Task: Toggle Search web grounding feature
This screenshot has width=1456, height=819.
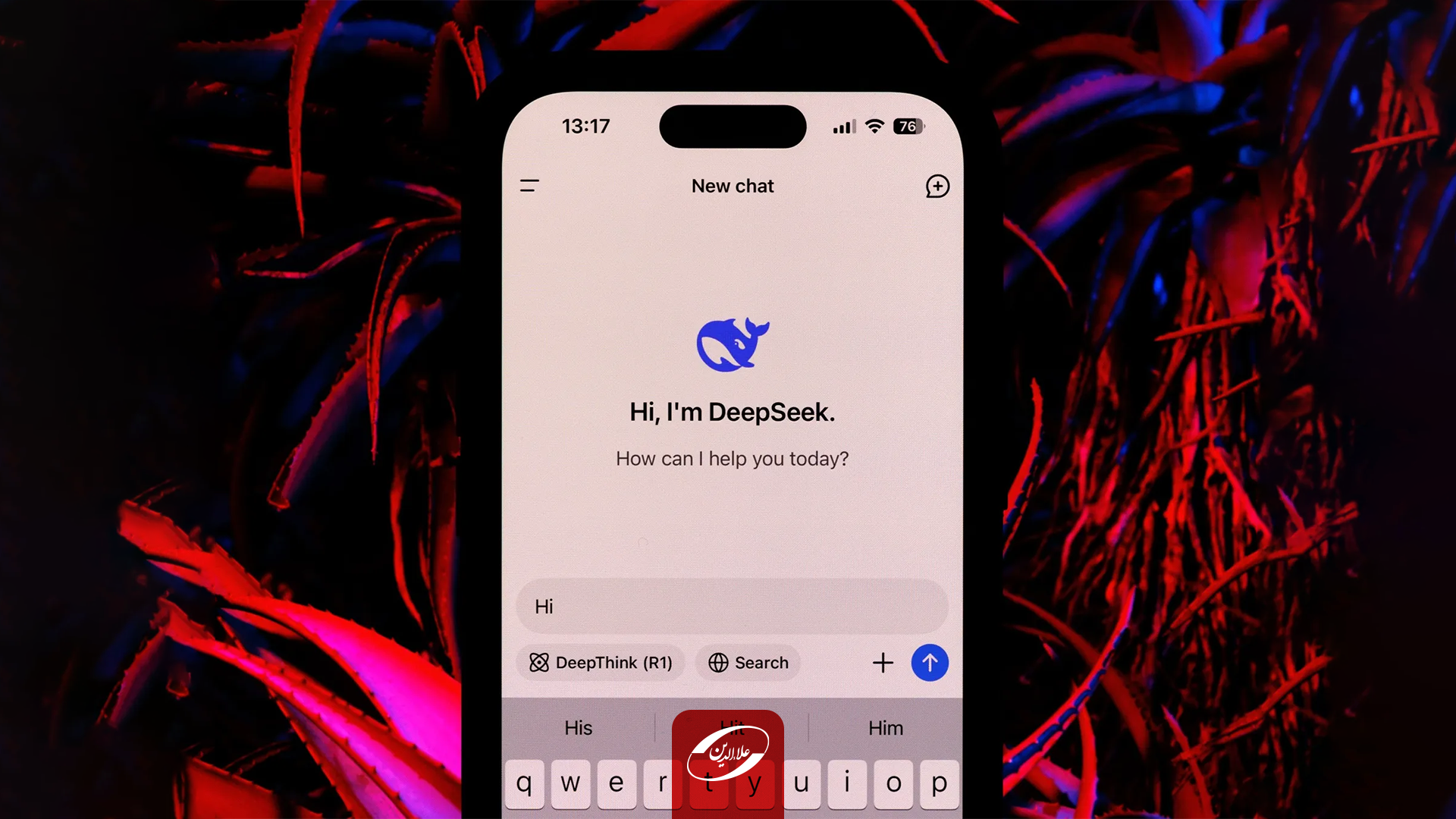Action: click(x=748, y=662)
